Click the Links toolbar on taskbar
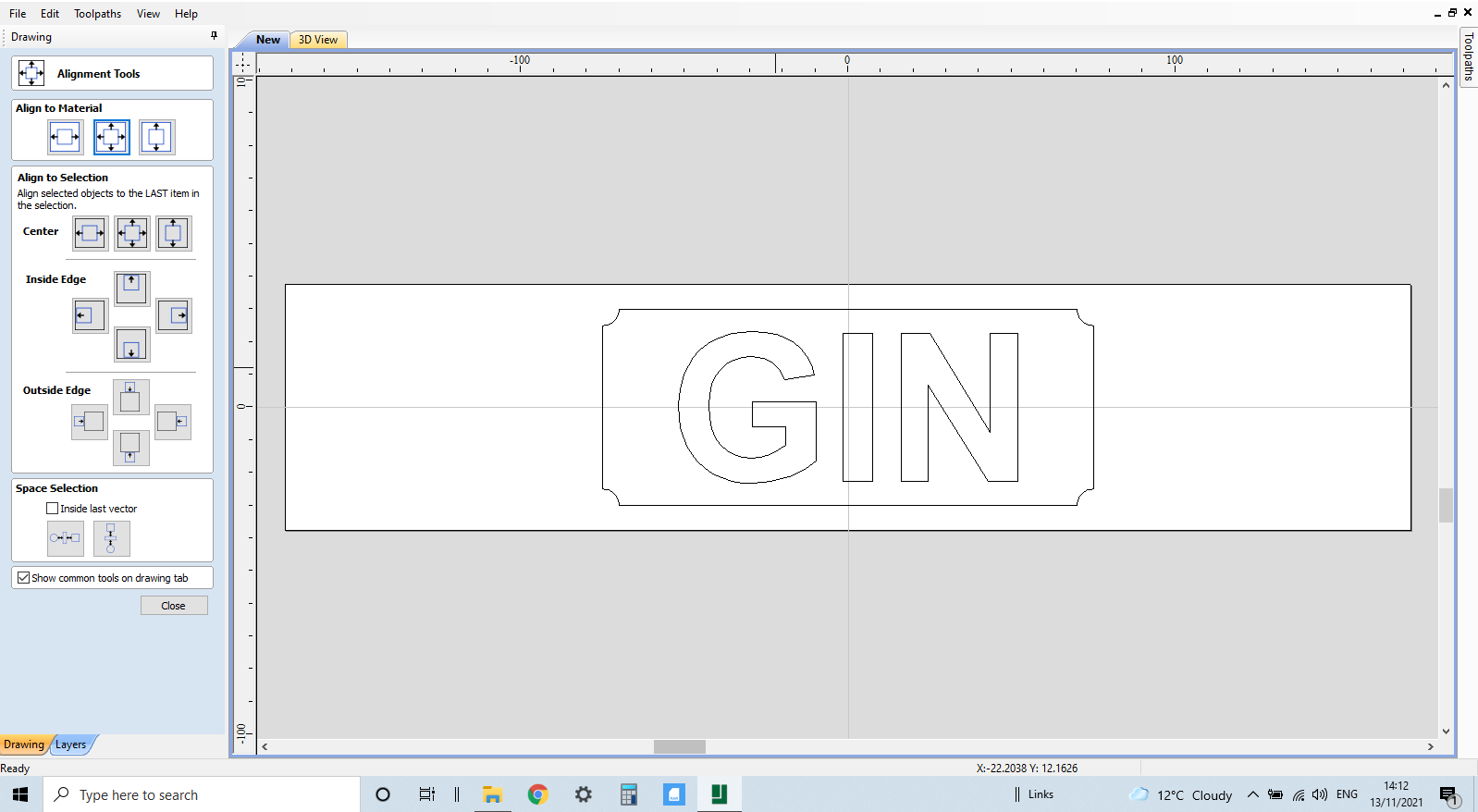Image resolution: width=1478 pixels, height=812 pixels. 1041,794
